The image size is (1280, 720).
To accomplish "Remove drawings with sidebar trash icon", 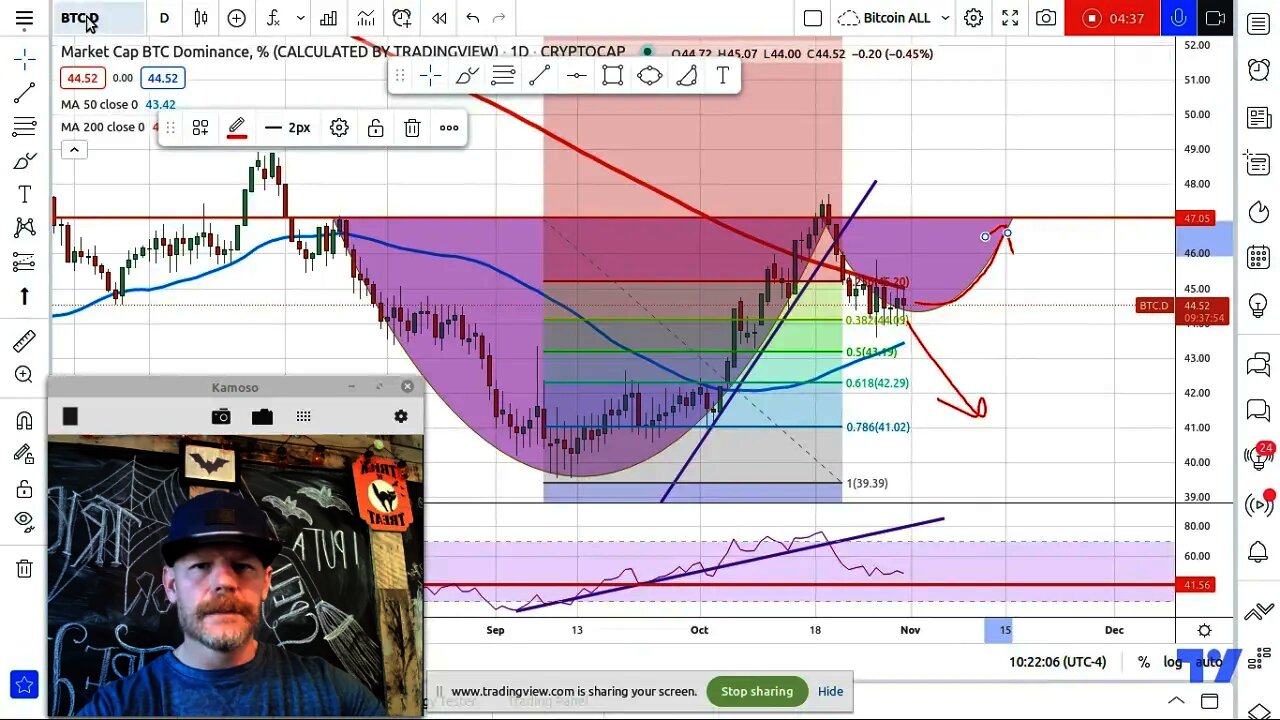I will [25, 568].
